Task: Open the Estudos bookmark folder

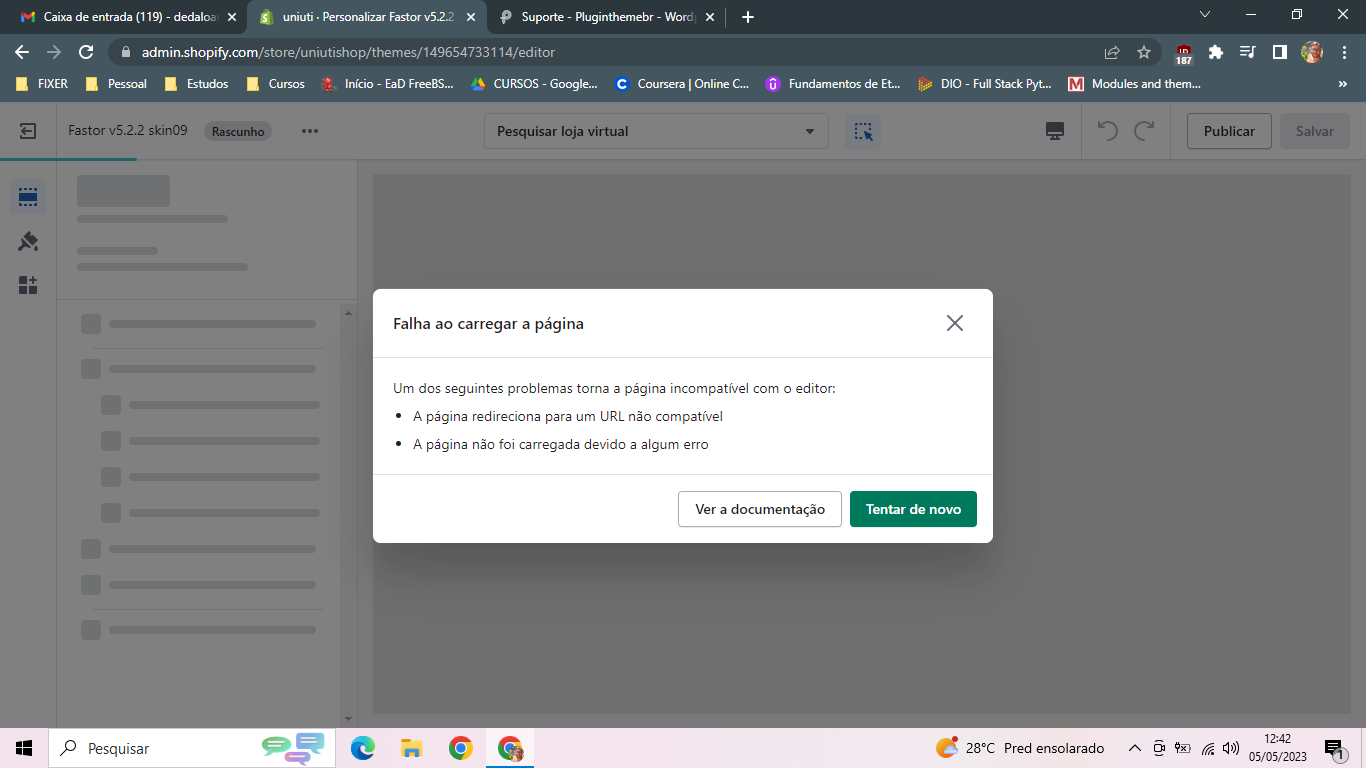Action: (x=196, y=84)
